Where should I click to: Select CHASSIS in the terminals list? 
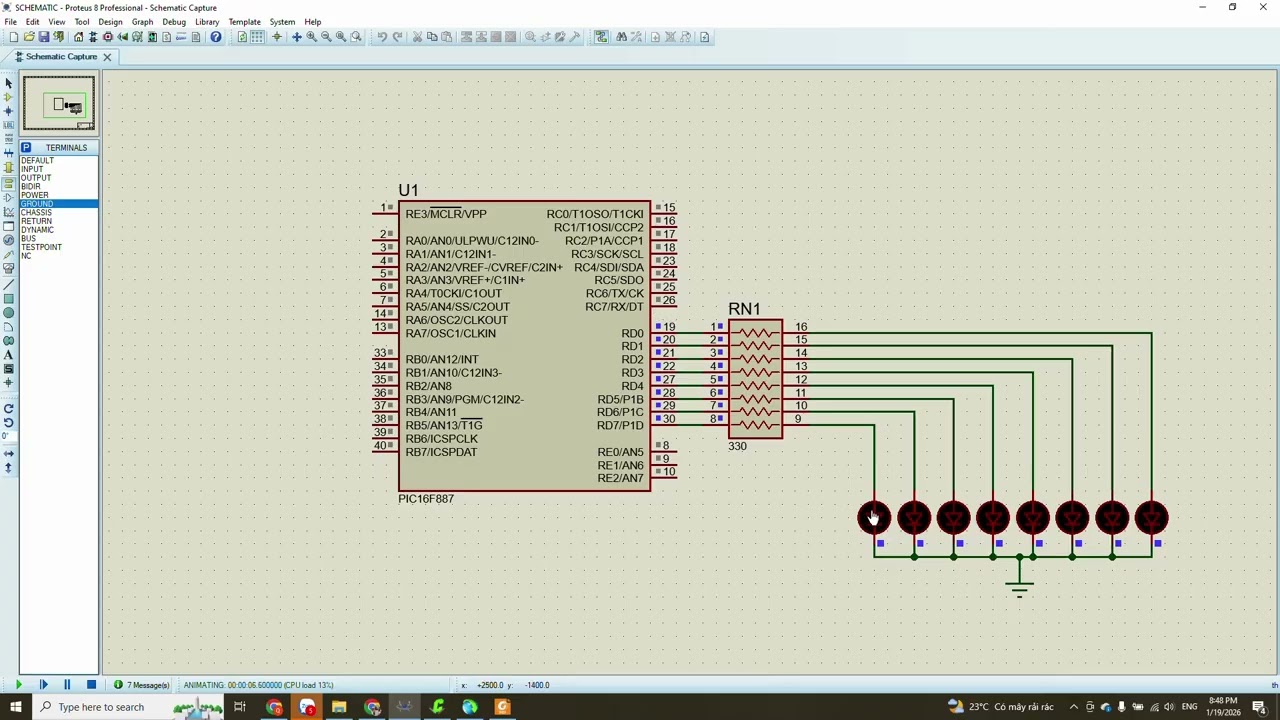coord(59,212)
